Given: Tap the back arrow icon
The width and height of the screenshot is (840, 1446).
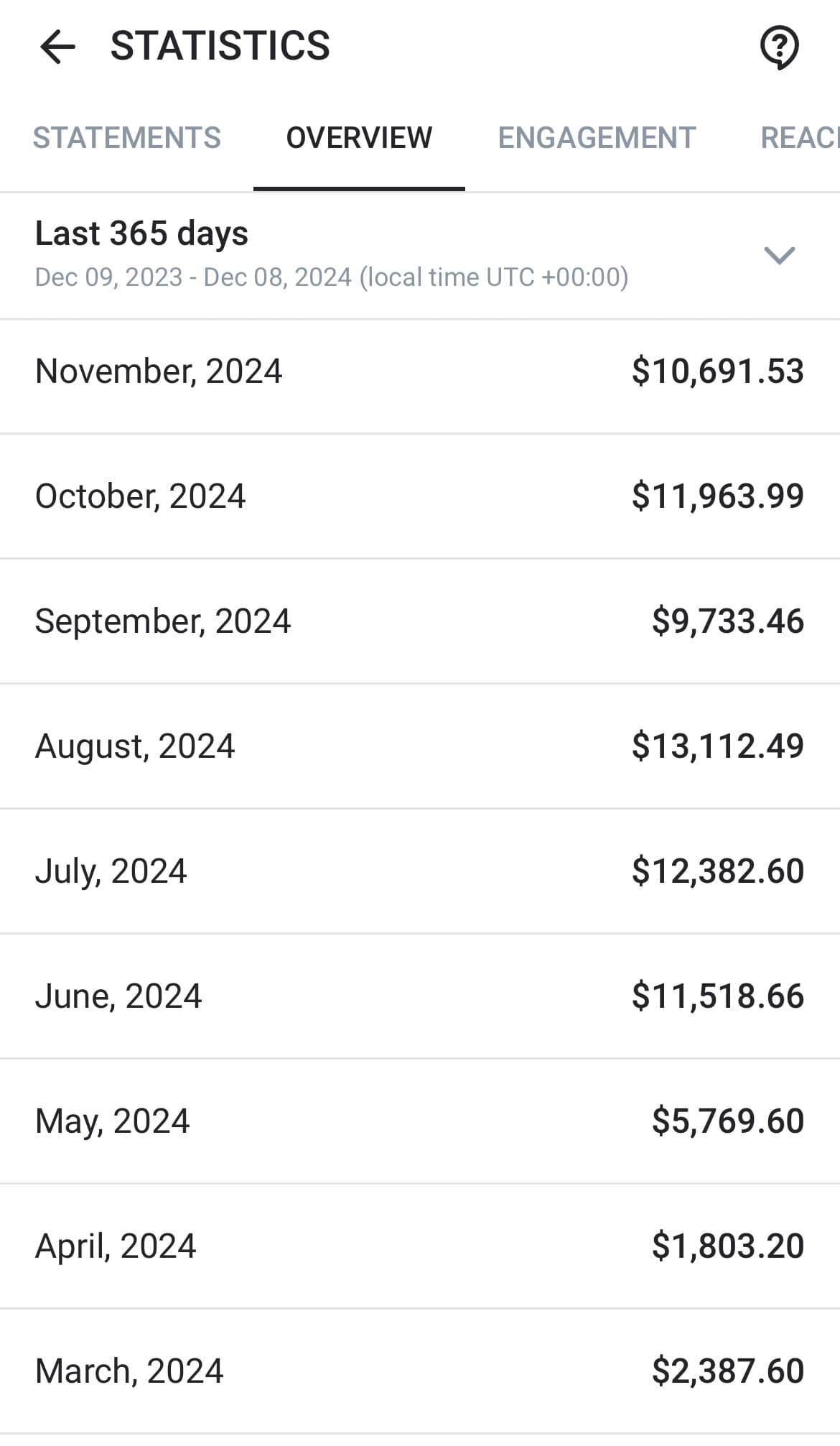Looking at the screenshot, I should click(x=57, y=47).
